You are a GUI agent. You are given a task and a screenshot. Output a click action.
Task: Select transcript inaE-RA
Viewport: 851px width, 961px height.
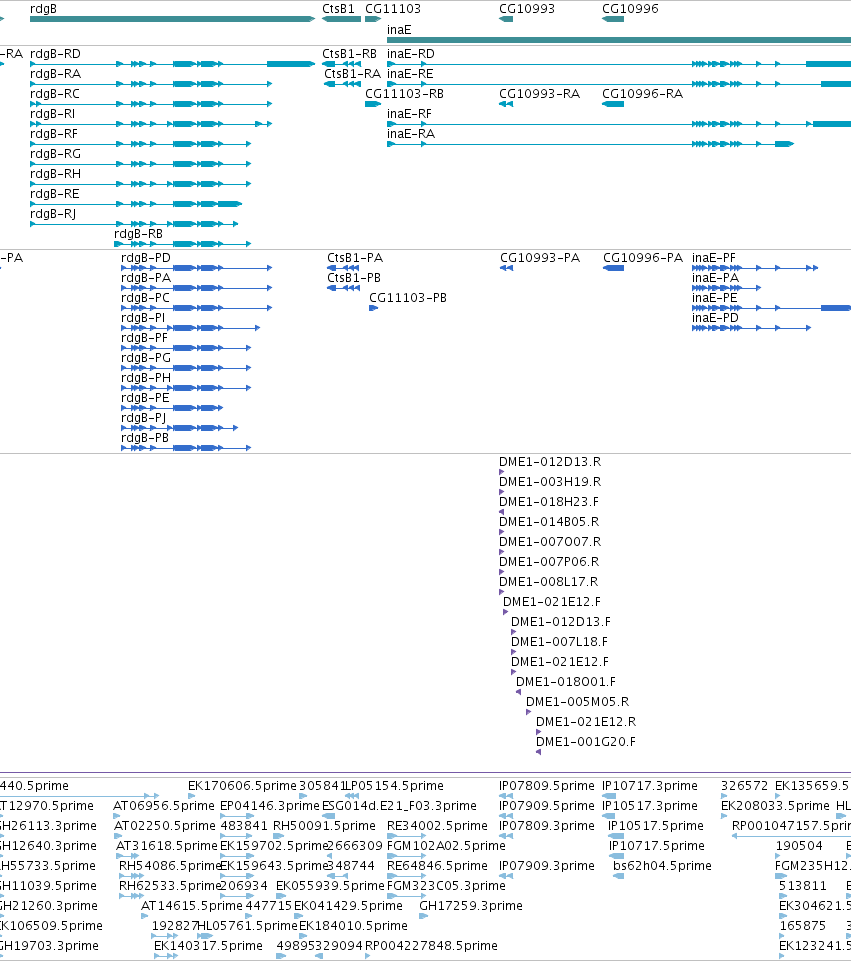pos(411,134)
